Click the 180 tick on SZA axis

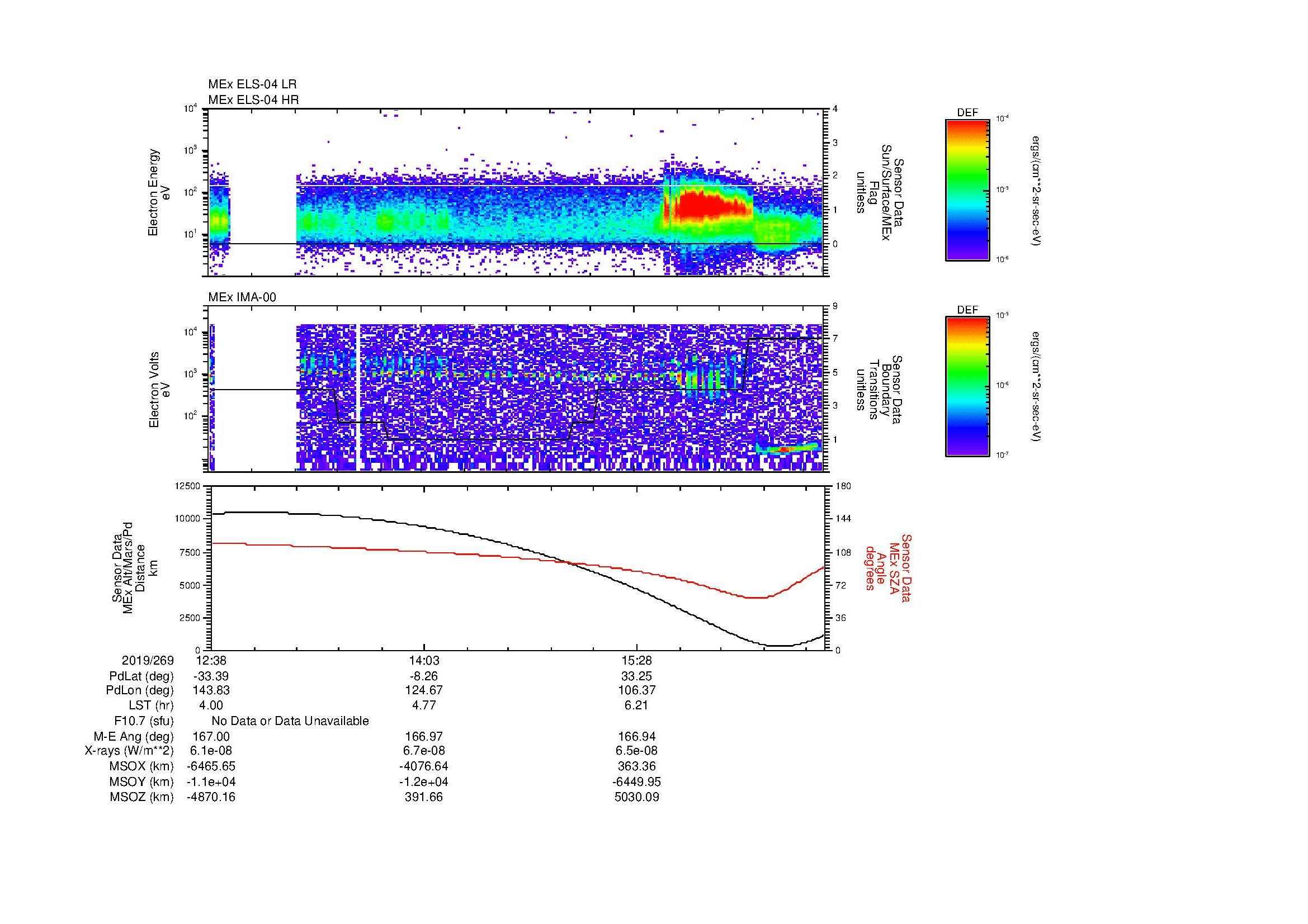coord(843,486)
